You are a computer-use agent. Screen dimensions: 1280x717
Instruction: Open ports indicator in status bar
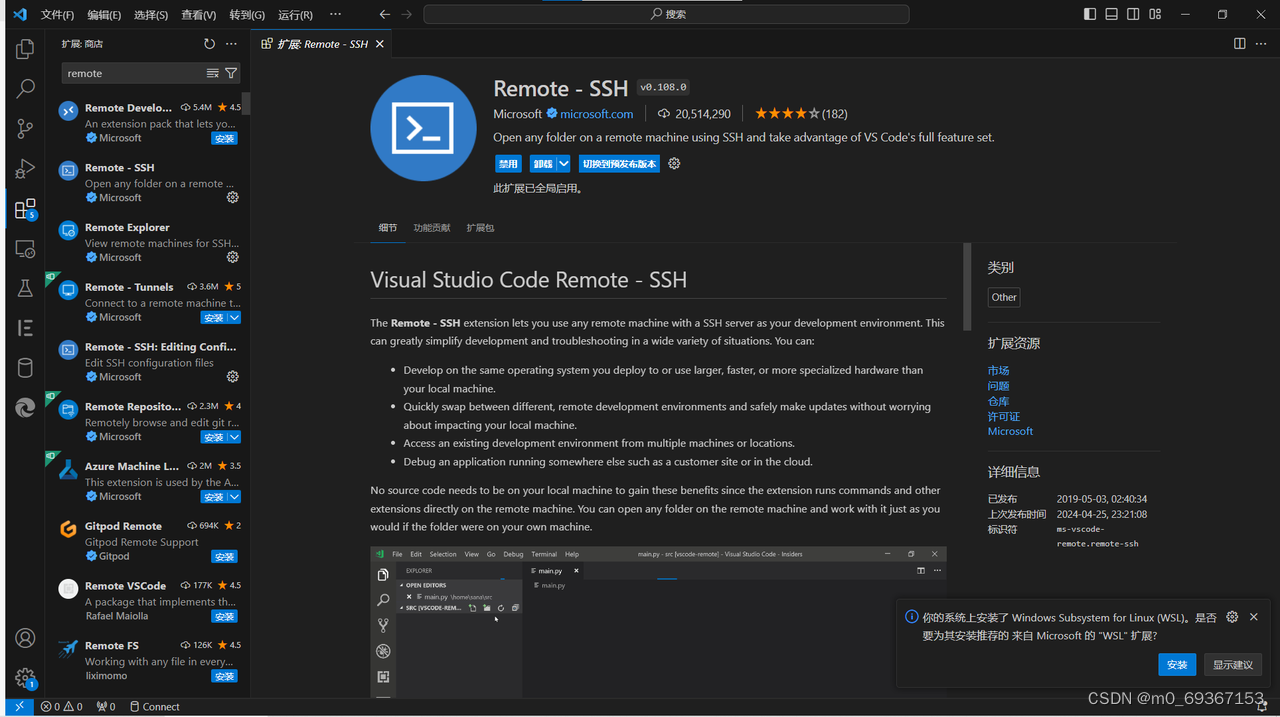tap(106, 706)
